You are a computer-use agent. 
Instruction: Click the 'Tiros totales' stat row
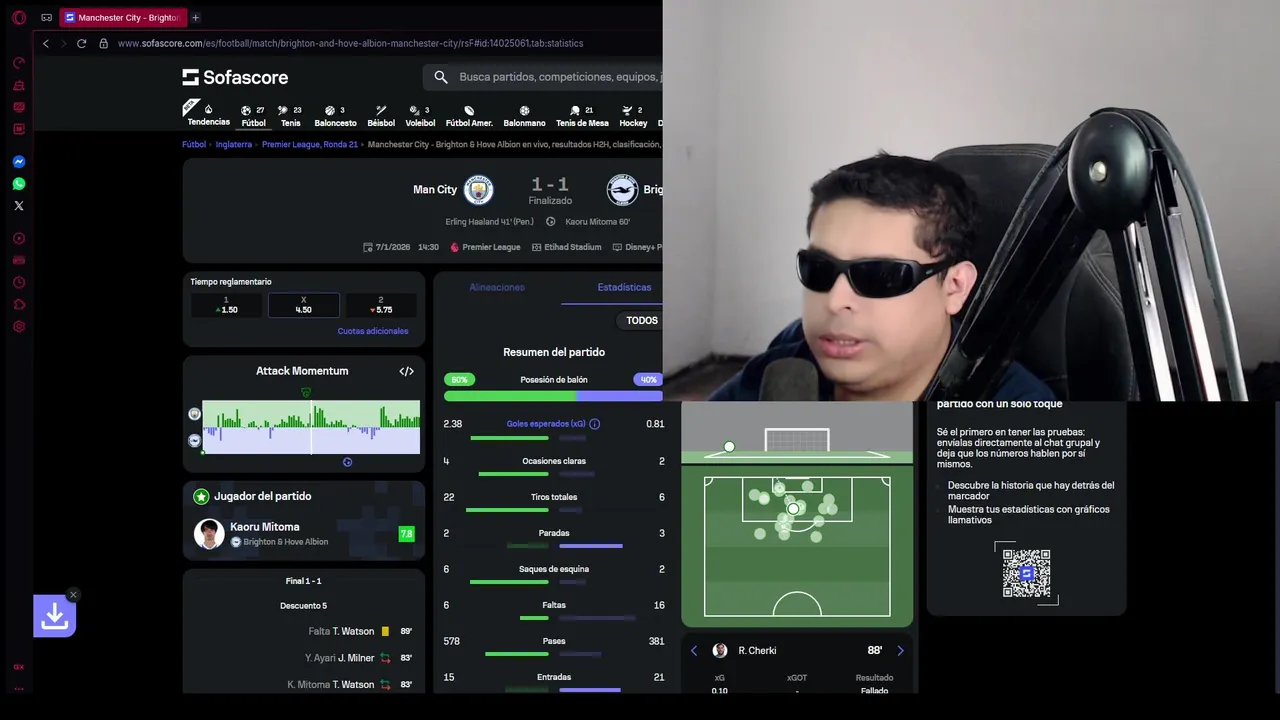tap(553, 502)
